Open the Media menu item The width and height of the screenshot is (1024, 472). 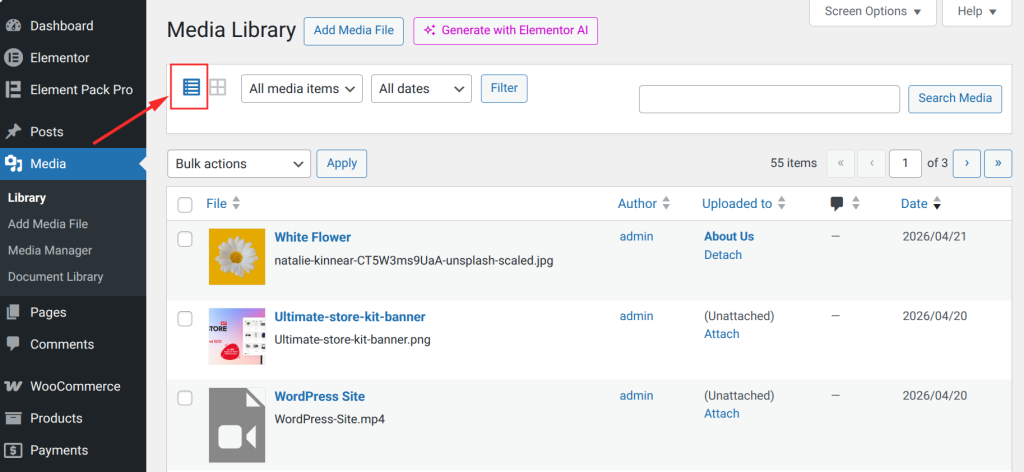[73, 164]
